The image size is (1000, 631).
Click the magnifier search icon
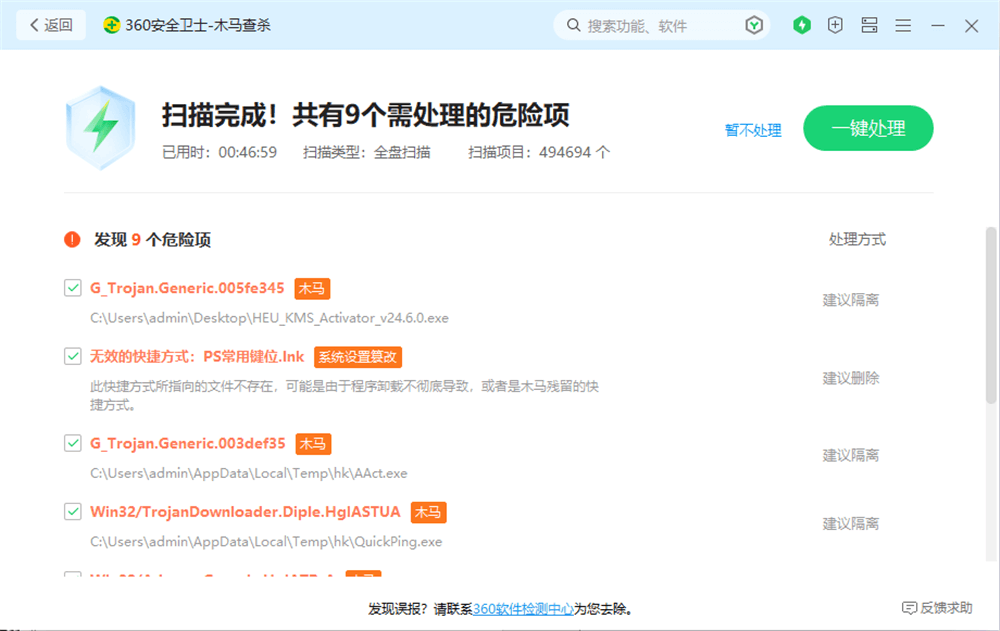point(573,25)
